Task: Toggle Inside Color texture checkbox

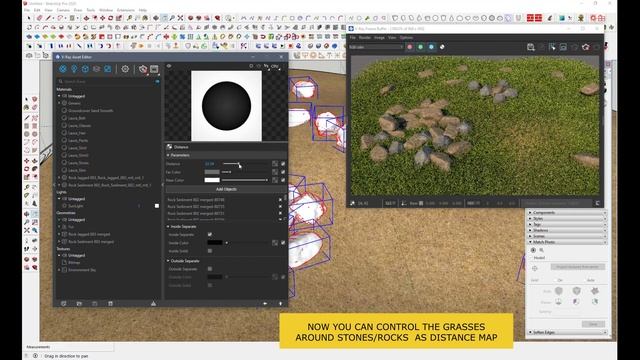Action: click(283, 243)
